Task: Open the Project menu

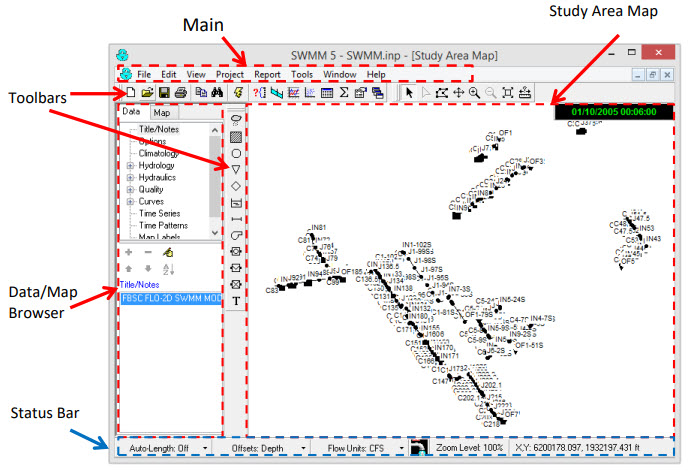Action: pyautogui.click(x=229, y=74)
